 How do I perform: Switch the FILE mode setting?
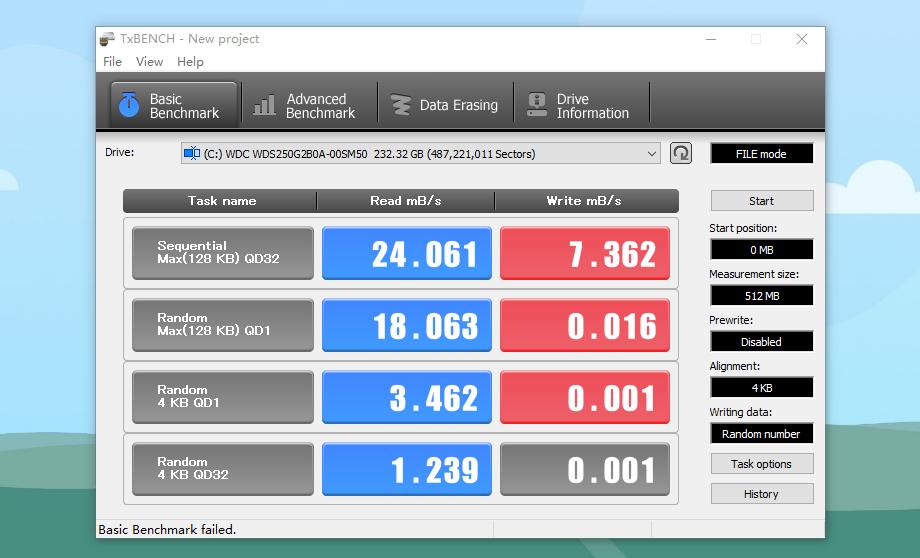coord(761,154)
